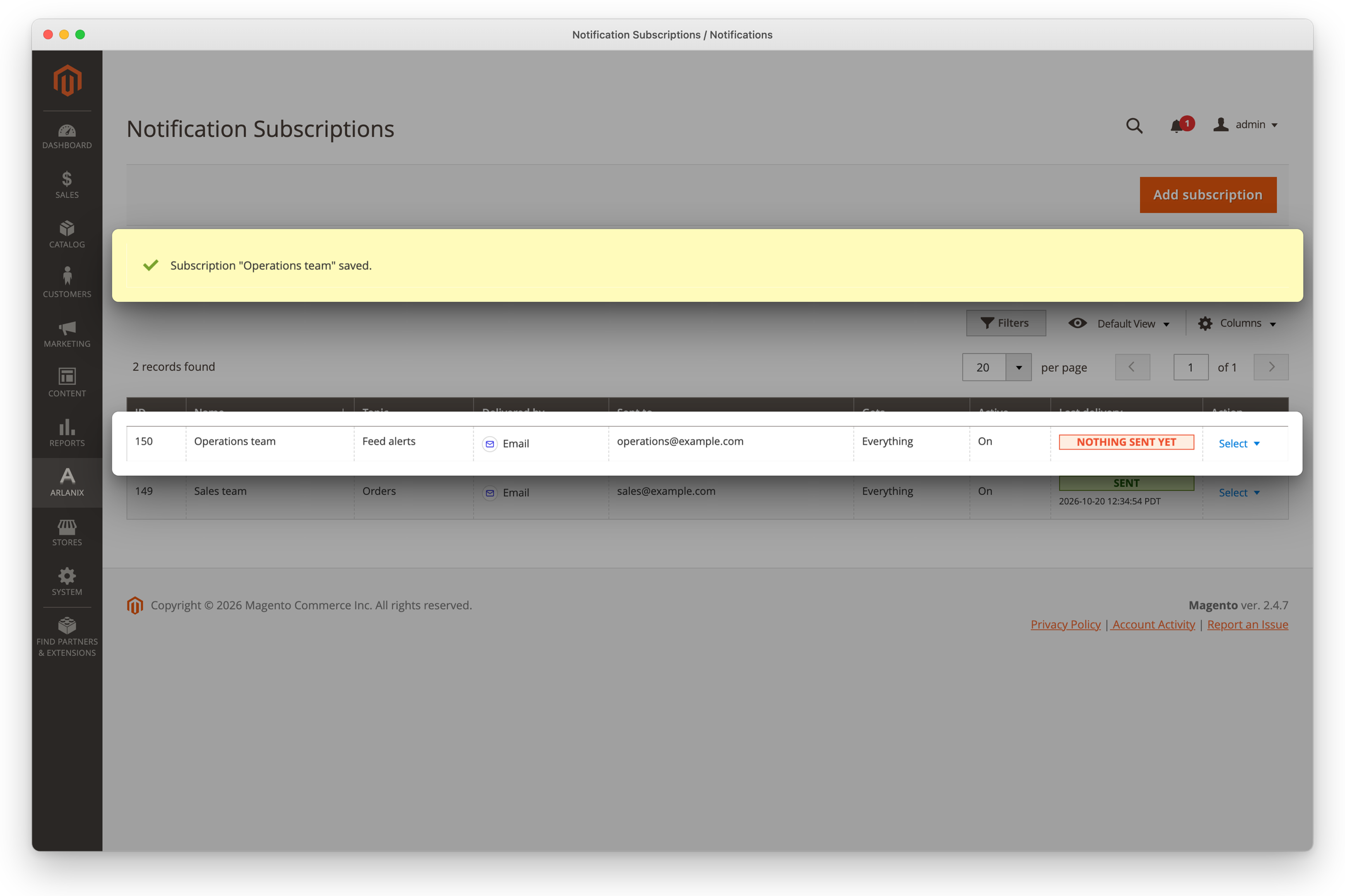Image resolution: width=1345 pixels, height=896 pixels.
Task: Go to the previous page
Action: [1133, 368]
